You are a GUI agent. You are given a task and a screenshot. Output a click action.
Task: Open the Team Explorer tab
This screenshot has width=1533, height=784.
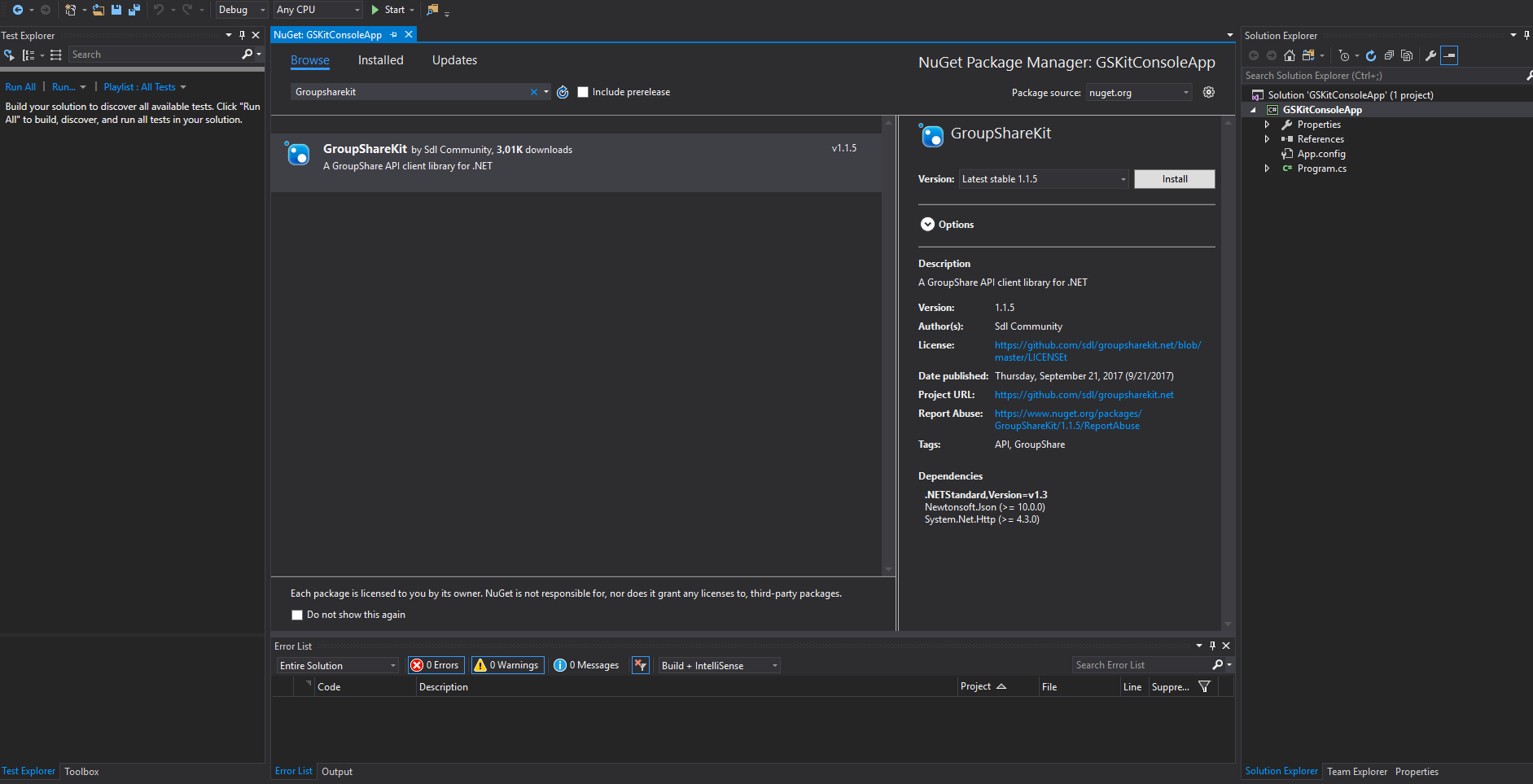point(1356,772)
